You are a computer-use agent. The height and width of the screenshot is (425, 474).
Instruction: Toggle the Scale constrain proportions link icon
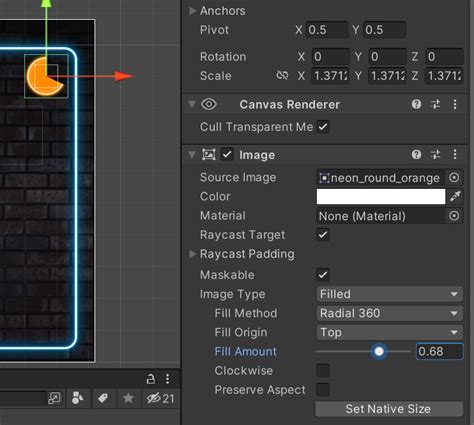coord(282,76)
